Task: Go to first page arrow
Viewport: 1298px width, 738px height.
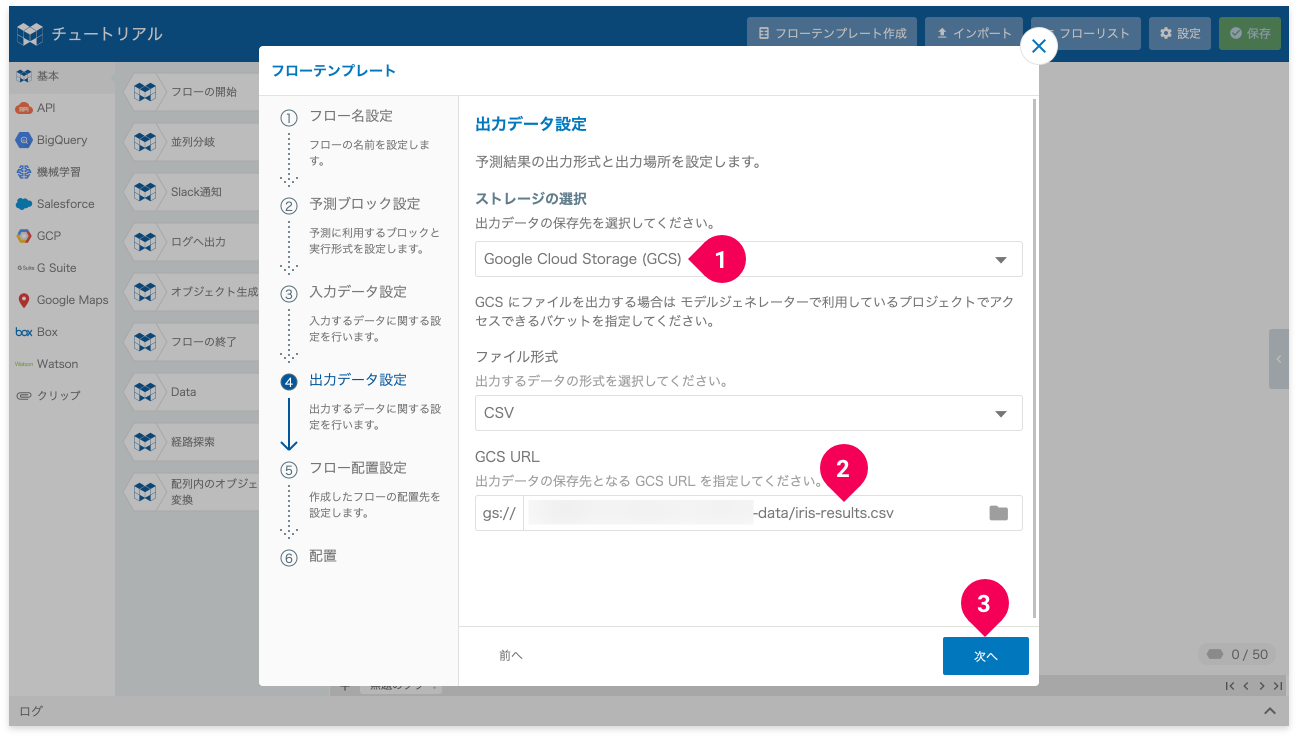Action: (x=1230, y=686)
